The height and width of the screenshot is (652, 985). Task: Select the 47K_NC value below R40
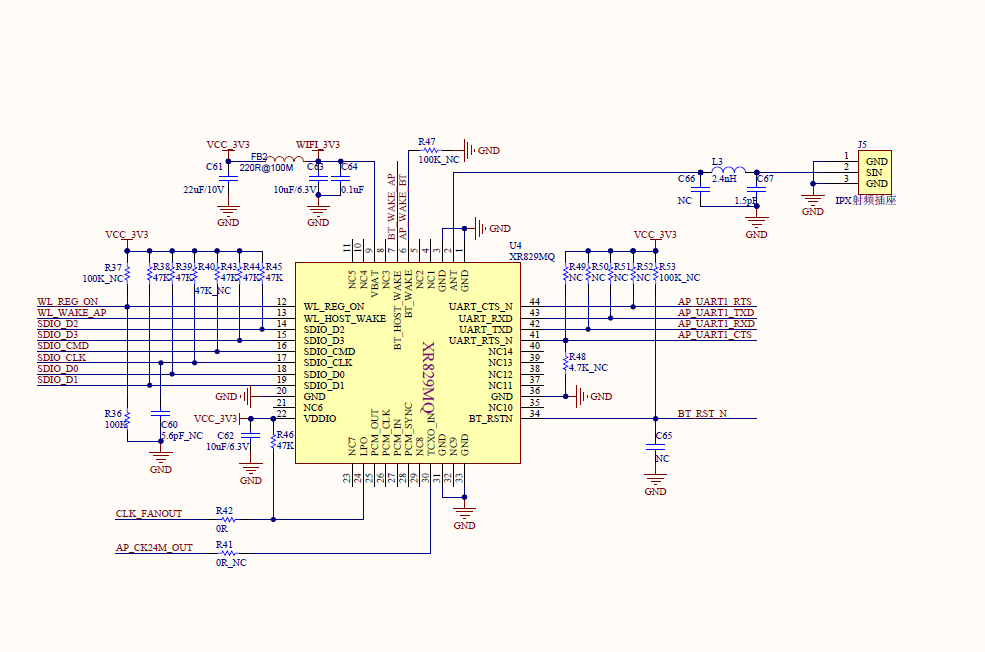pos(213,291)
